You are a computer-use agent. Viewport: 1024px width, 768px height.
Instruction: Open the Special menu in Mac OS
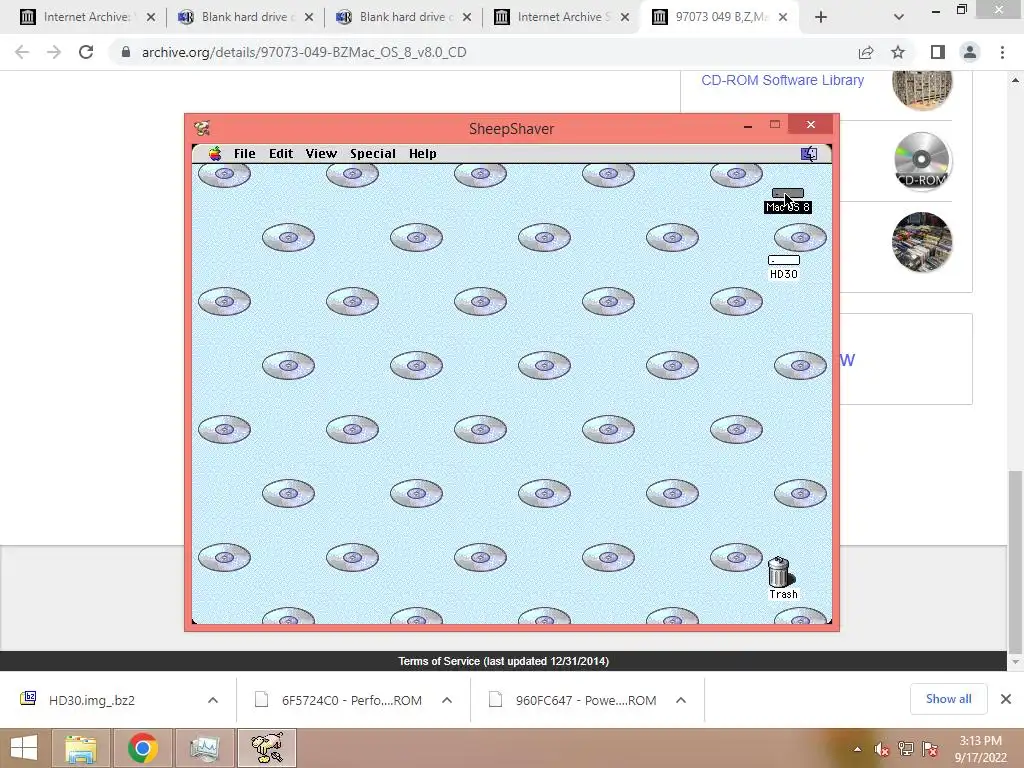click(x=373, y=153)
